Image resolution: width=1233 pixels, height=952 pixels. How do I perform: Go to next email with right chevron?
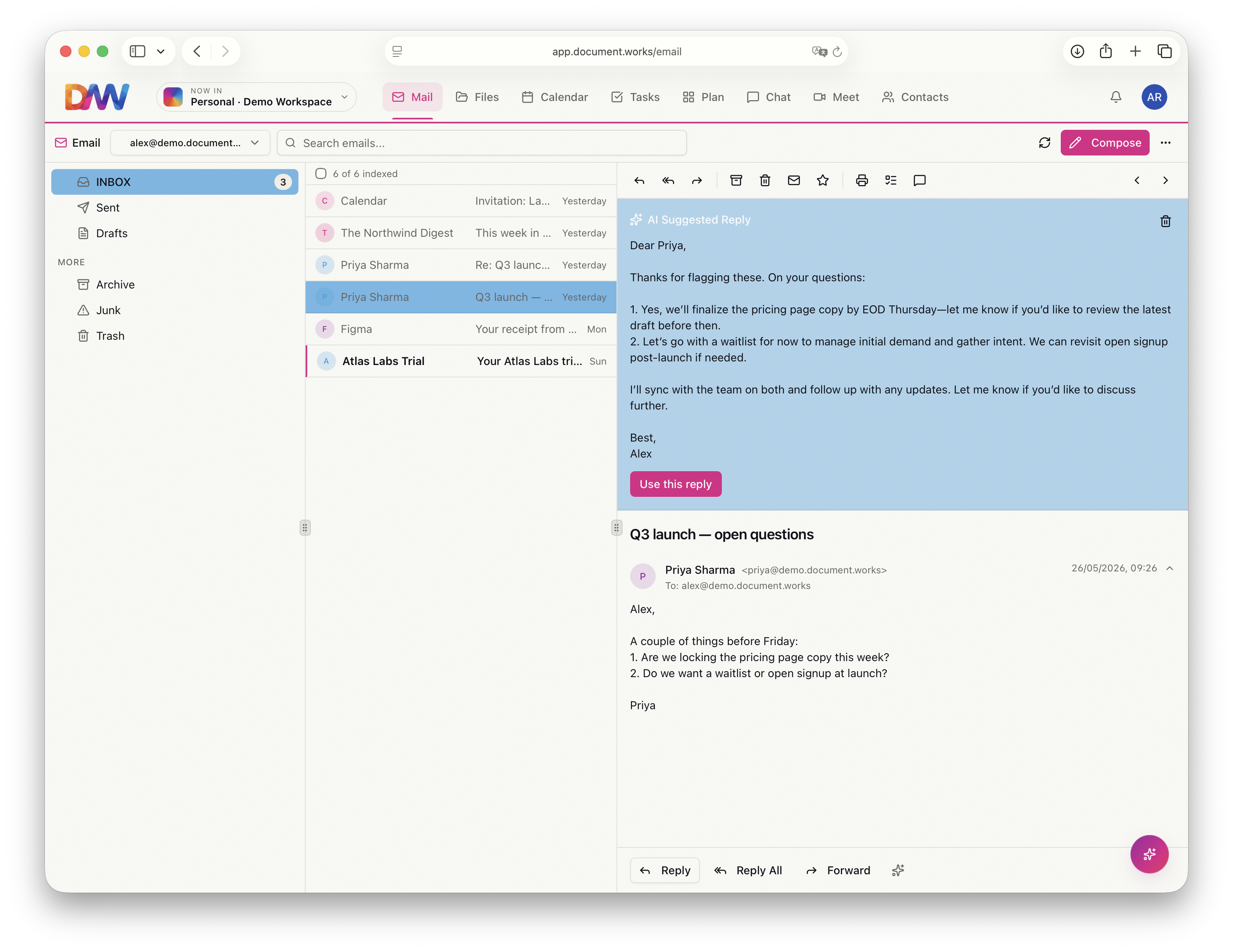(x=1165, y=181)
